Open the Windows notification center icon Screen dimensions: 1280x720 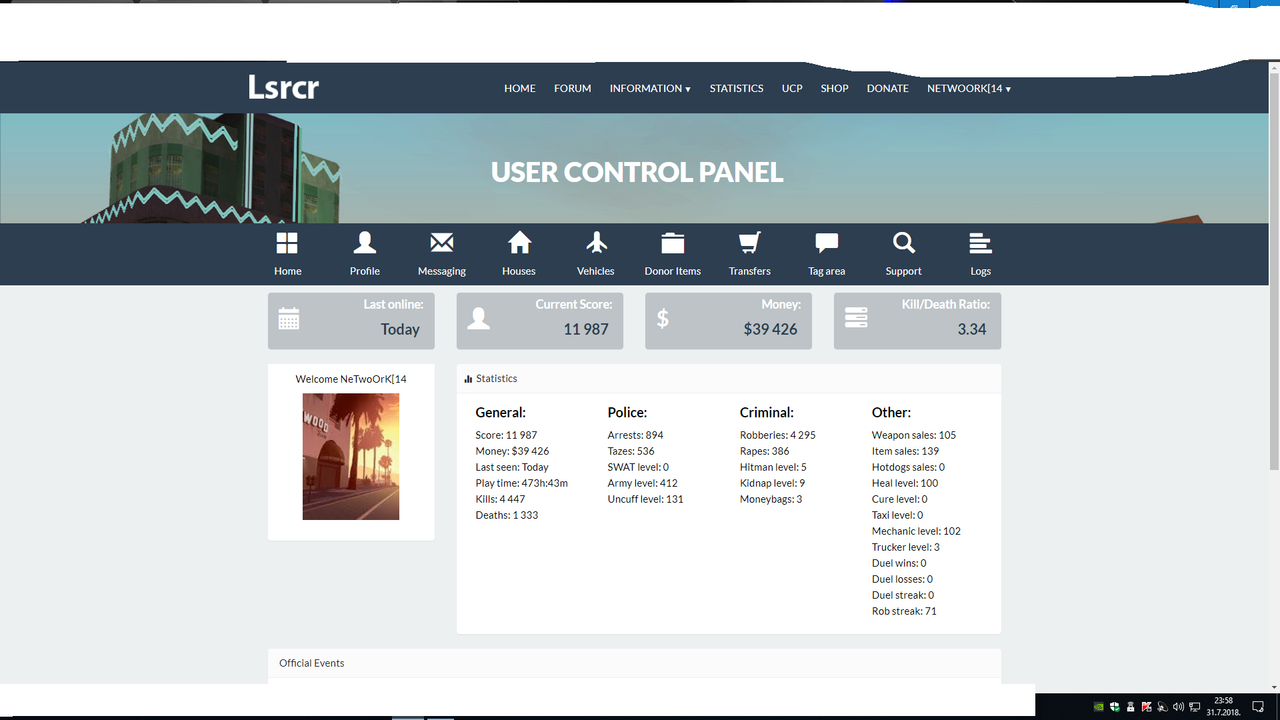pos(1258,706)
